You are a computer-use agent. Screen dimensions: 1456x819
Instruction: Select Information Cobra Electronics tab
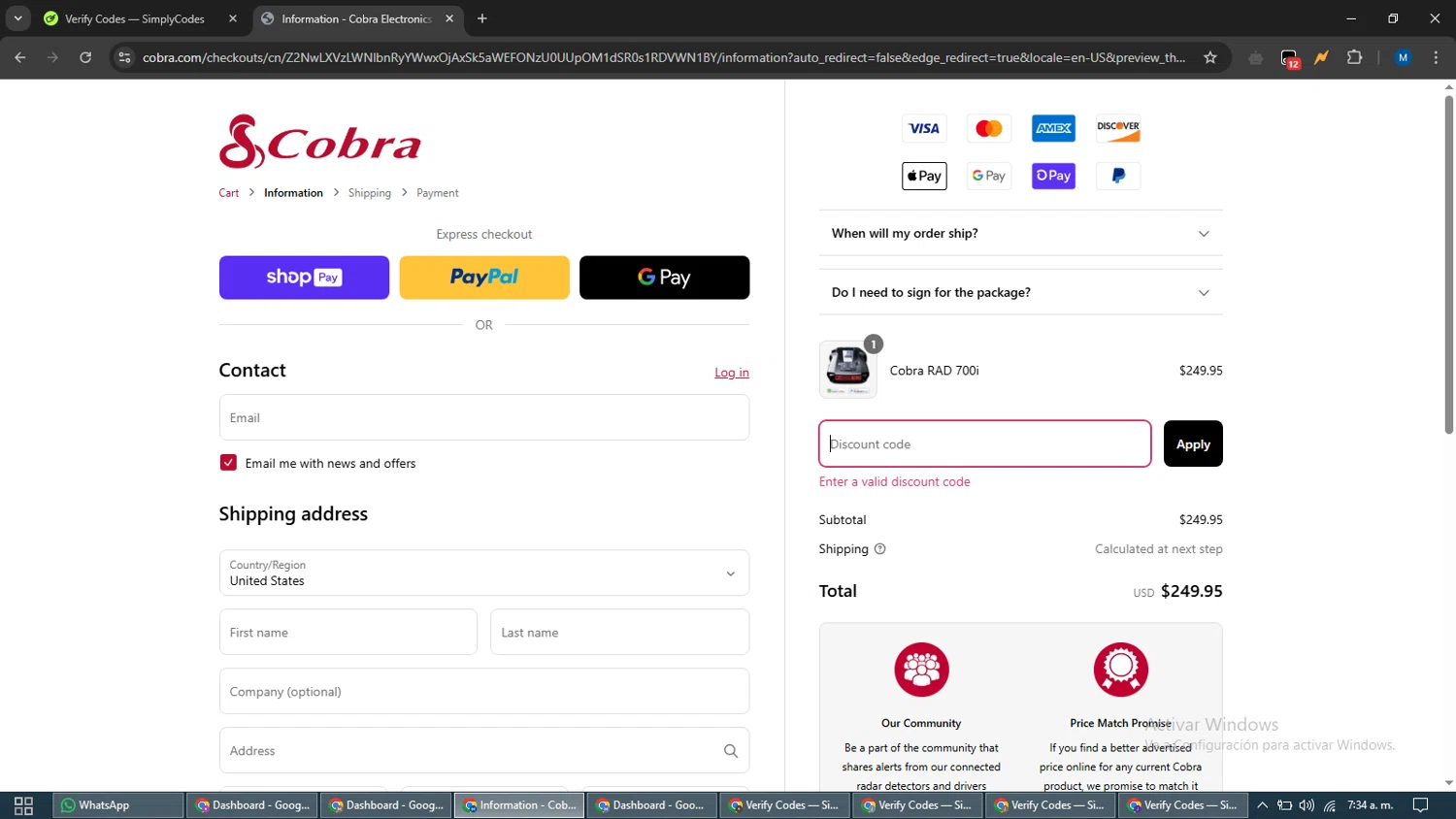coord(355,18)
